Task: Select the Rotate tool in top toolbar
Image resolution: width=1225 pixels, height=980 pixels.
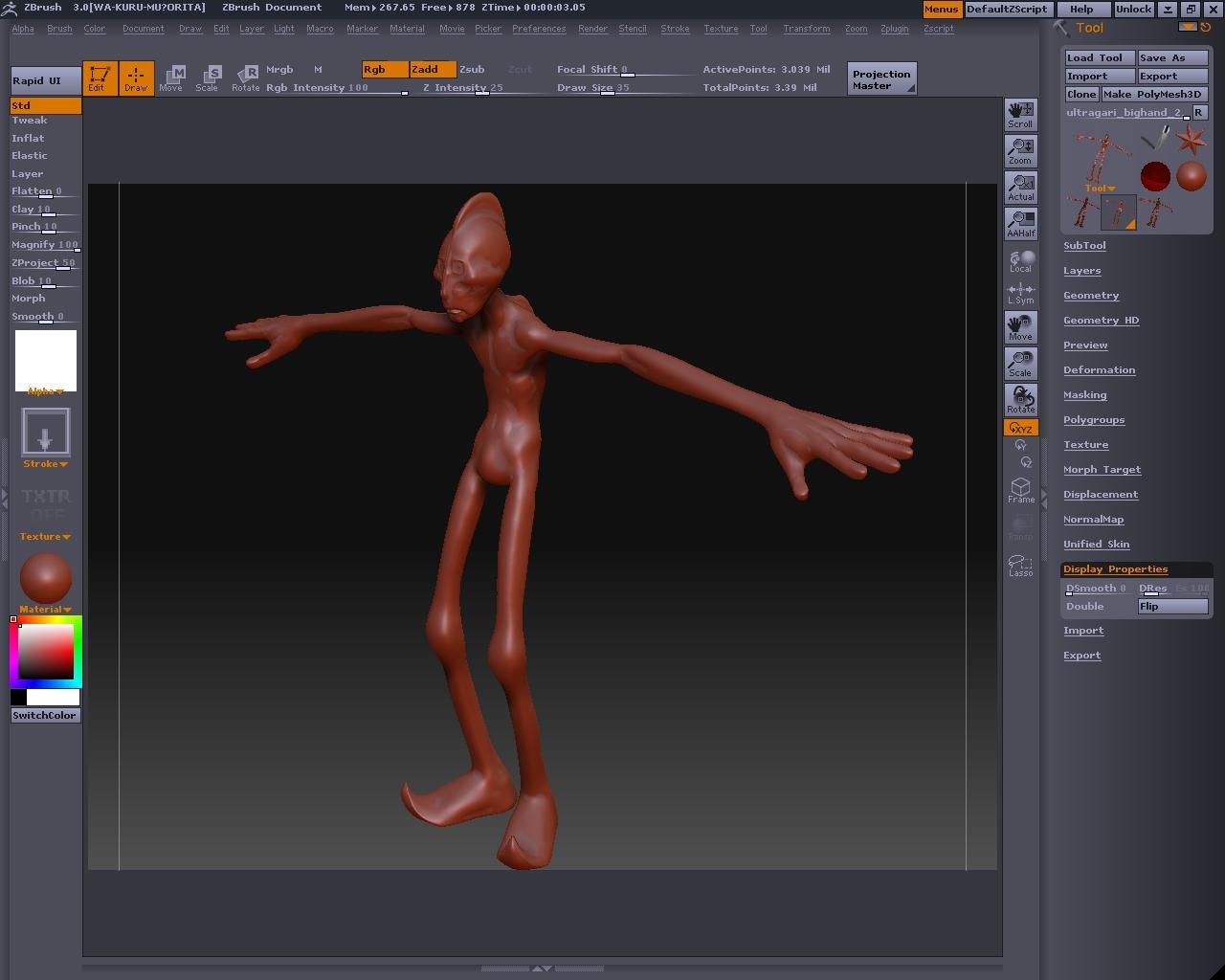Action: [246, 78]
